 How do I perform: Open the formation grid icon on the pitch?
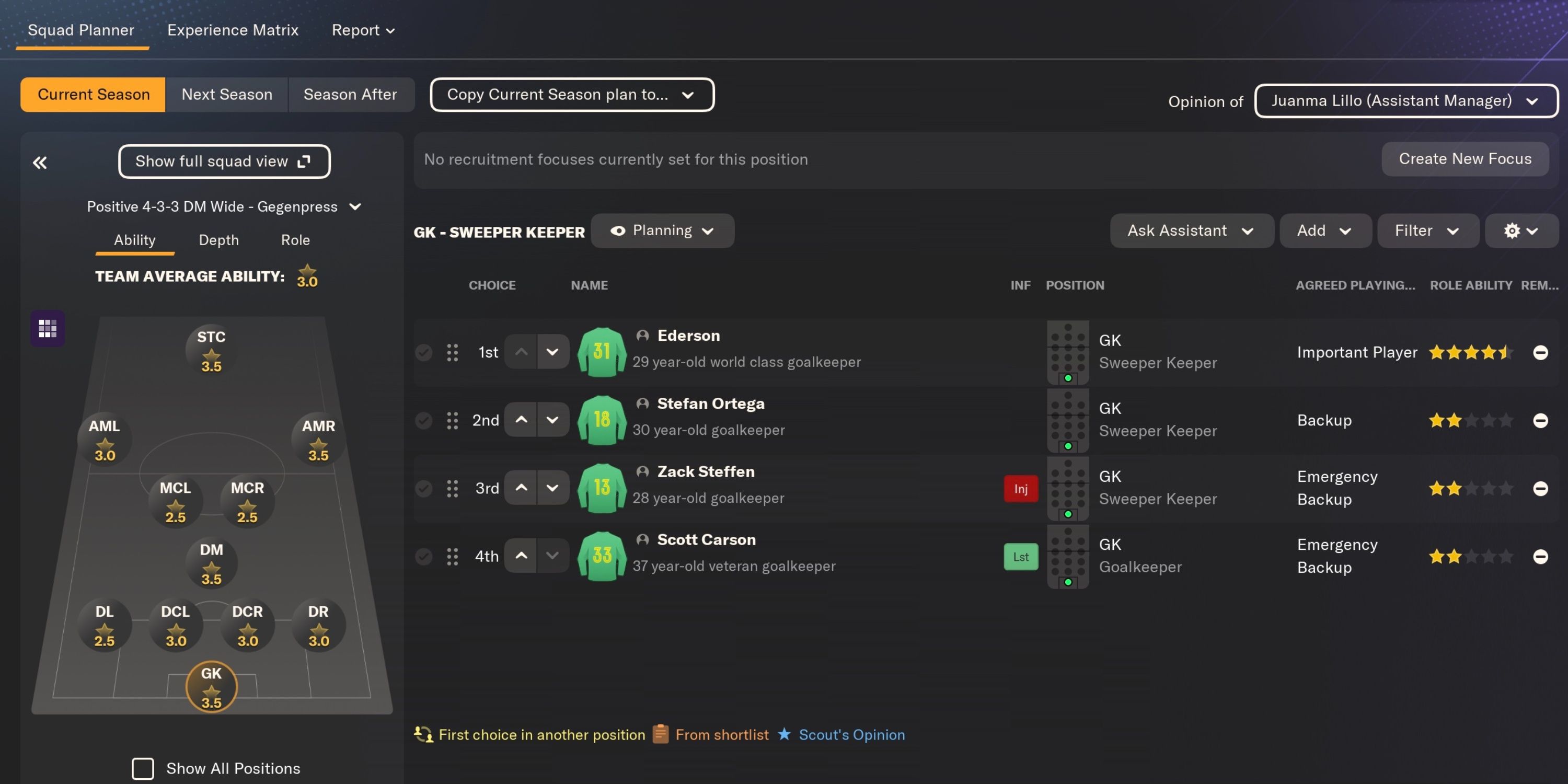tap(48, 328)
